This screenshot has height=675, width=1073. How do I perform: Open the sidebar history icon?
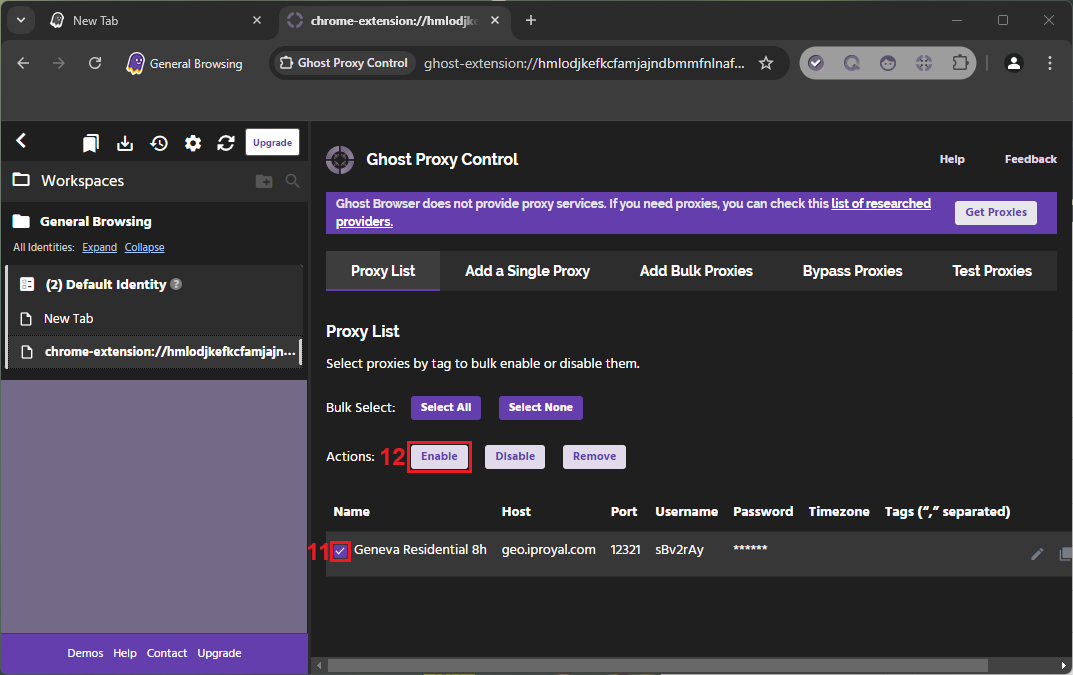[159, 143]
